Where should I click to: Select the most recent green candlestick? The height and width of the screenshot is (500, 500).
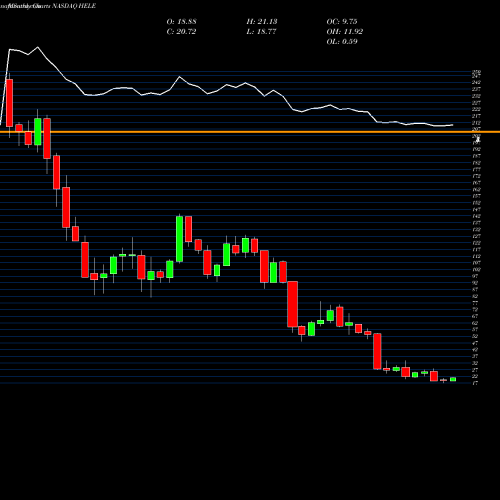coord(453,379)
